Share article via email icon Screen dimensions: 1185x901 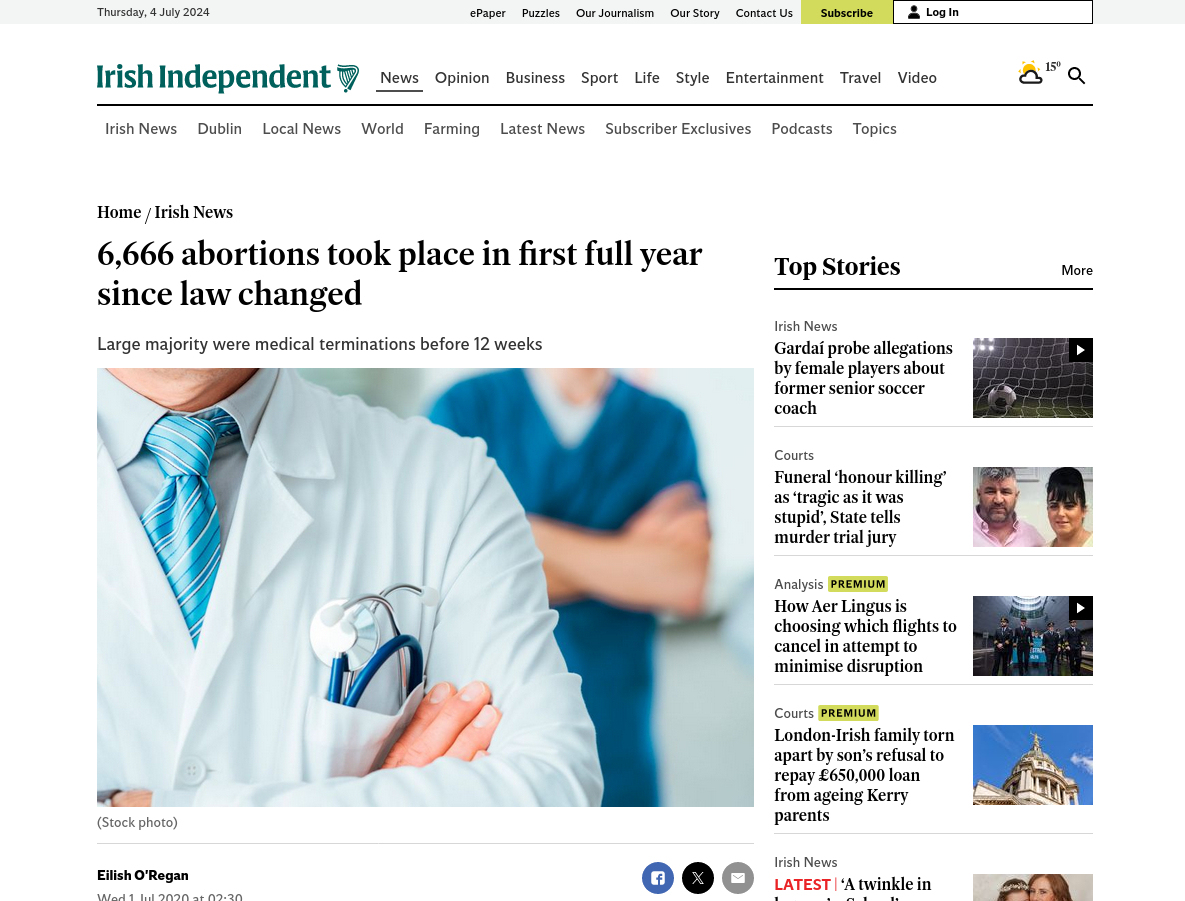[x=738, y=878]
